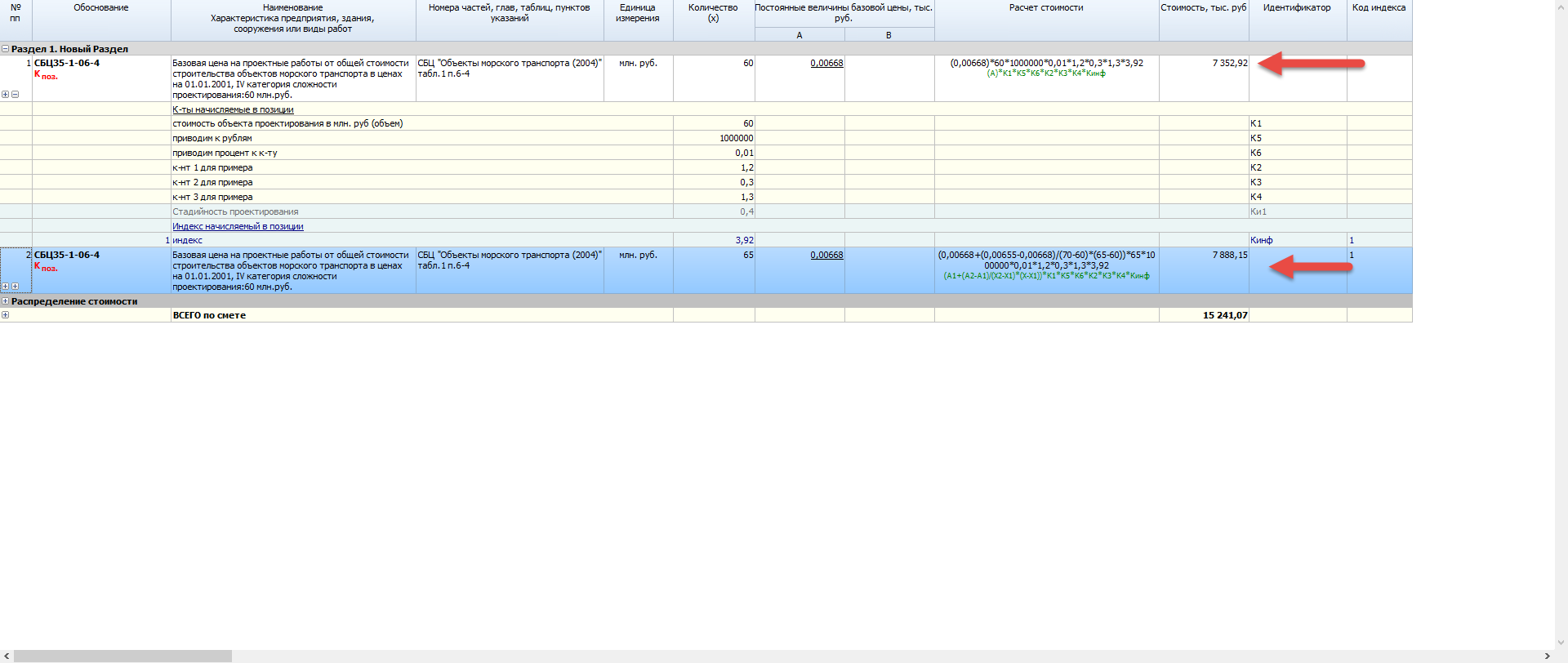Click the left plus expander in row 2

point(5,287)
